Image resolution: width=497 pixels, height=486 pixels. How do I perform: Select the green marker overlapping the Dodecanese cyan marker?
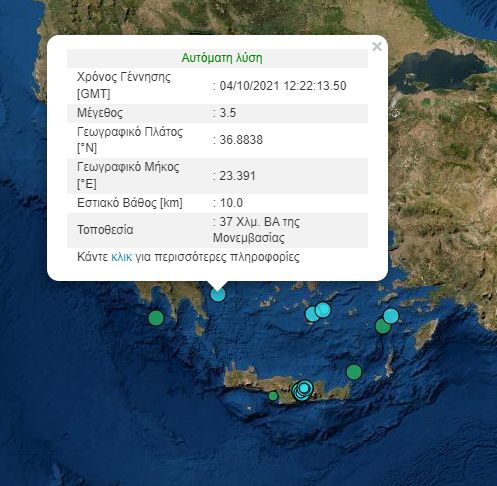(x=382, y=326)
